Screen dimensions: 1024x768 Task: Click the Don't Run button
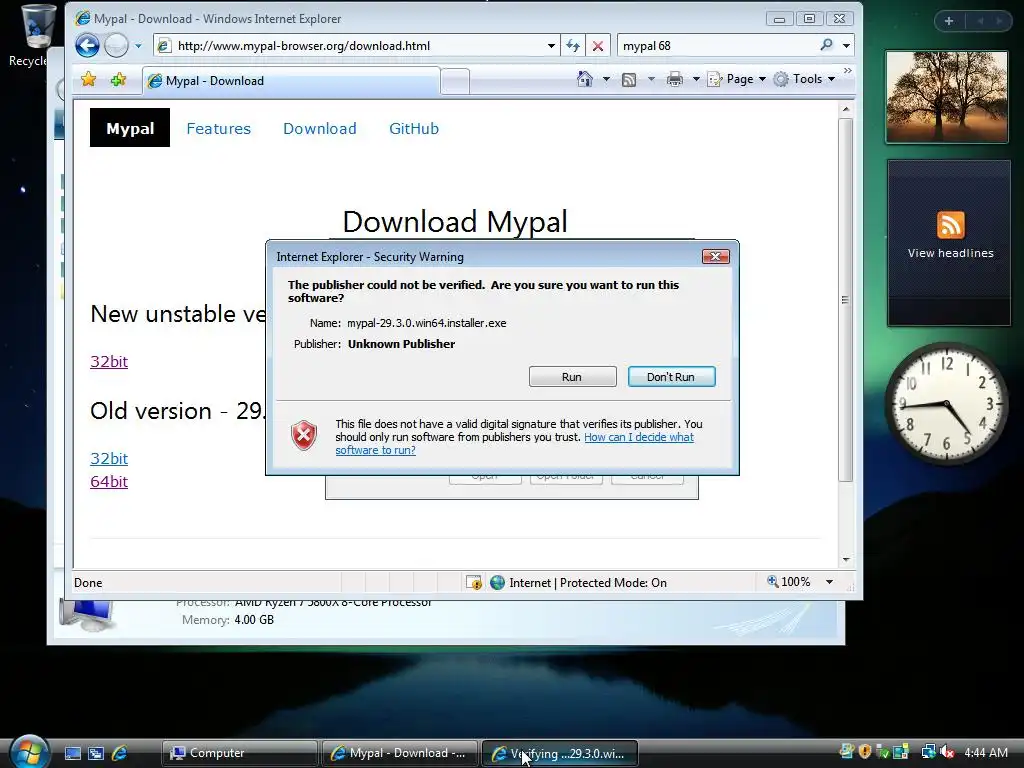671,377
